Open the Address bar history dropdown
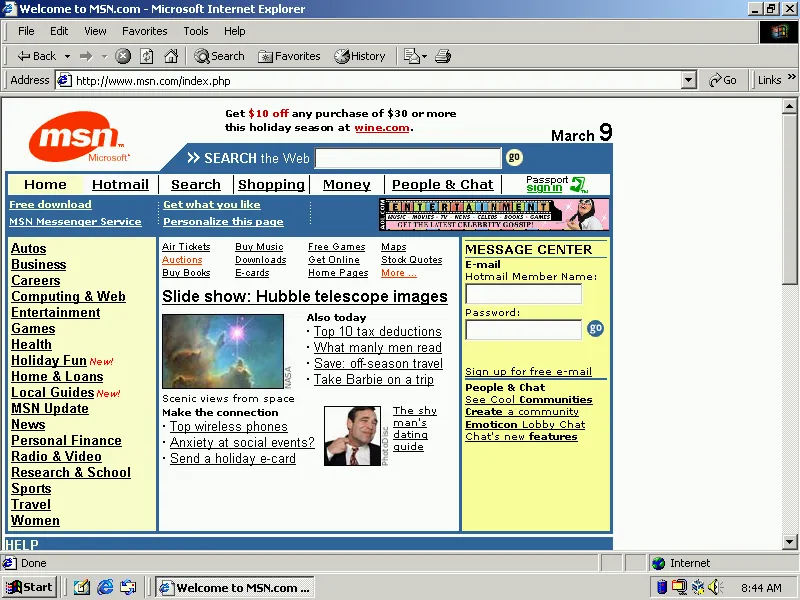This screenshot has height=600, width=800. (x=689, y=80)
